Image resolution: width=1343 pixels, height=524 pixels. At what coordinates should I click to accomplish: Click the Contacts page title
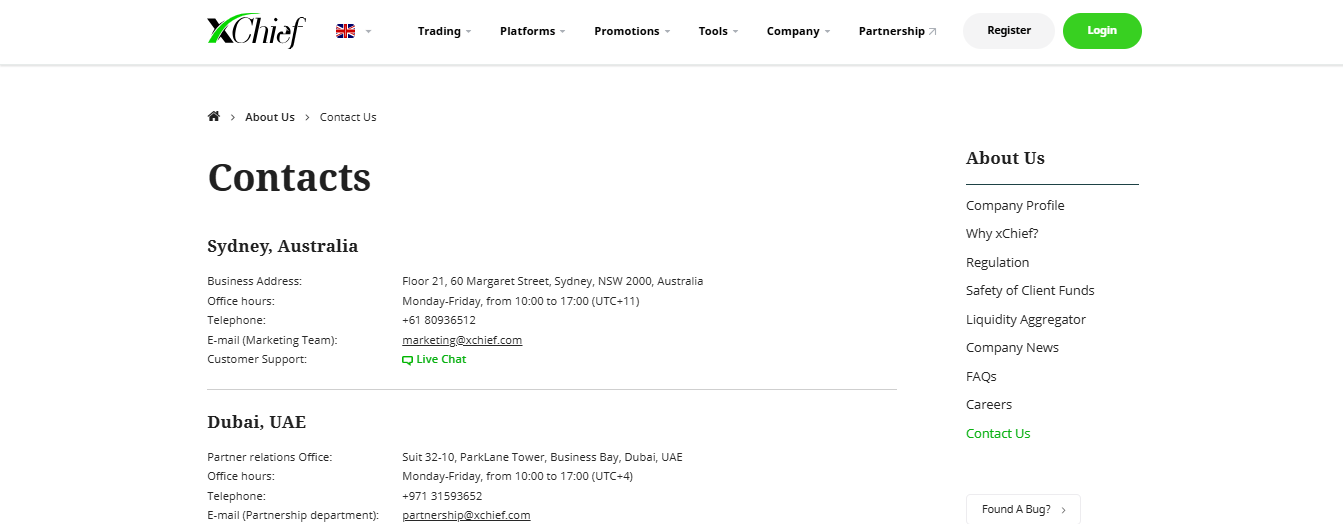pos(289,177)
